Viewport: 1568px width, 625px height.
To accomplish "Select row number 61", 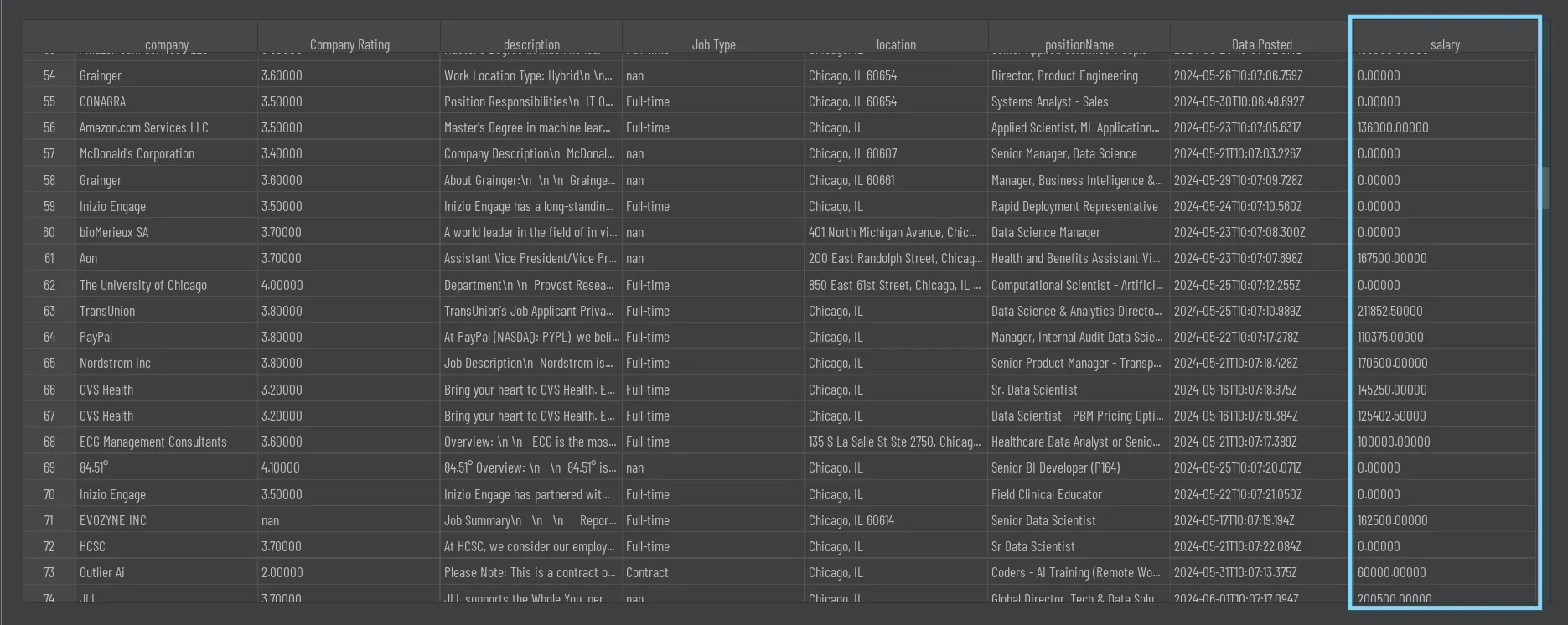I will pos(49,259).
